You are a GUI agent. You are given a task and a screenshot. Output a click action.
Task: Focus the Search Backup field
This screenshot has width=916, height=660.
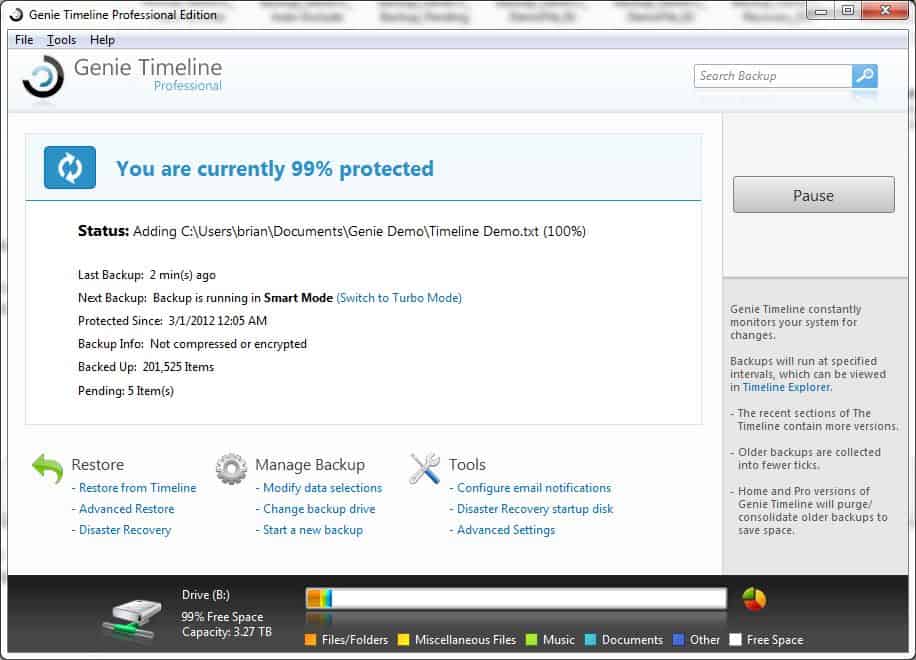[773, 76]
